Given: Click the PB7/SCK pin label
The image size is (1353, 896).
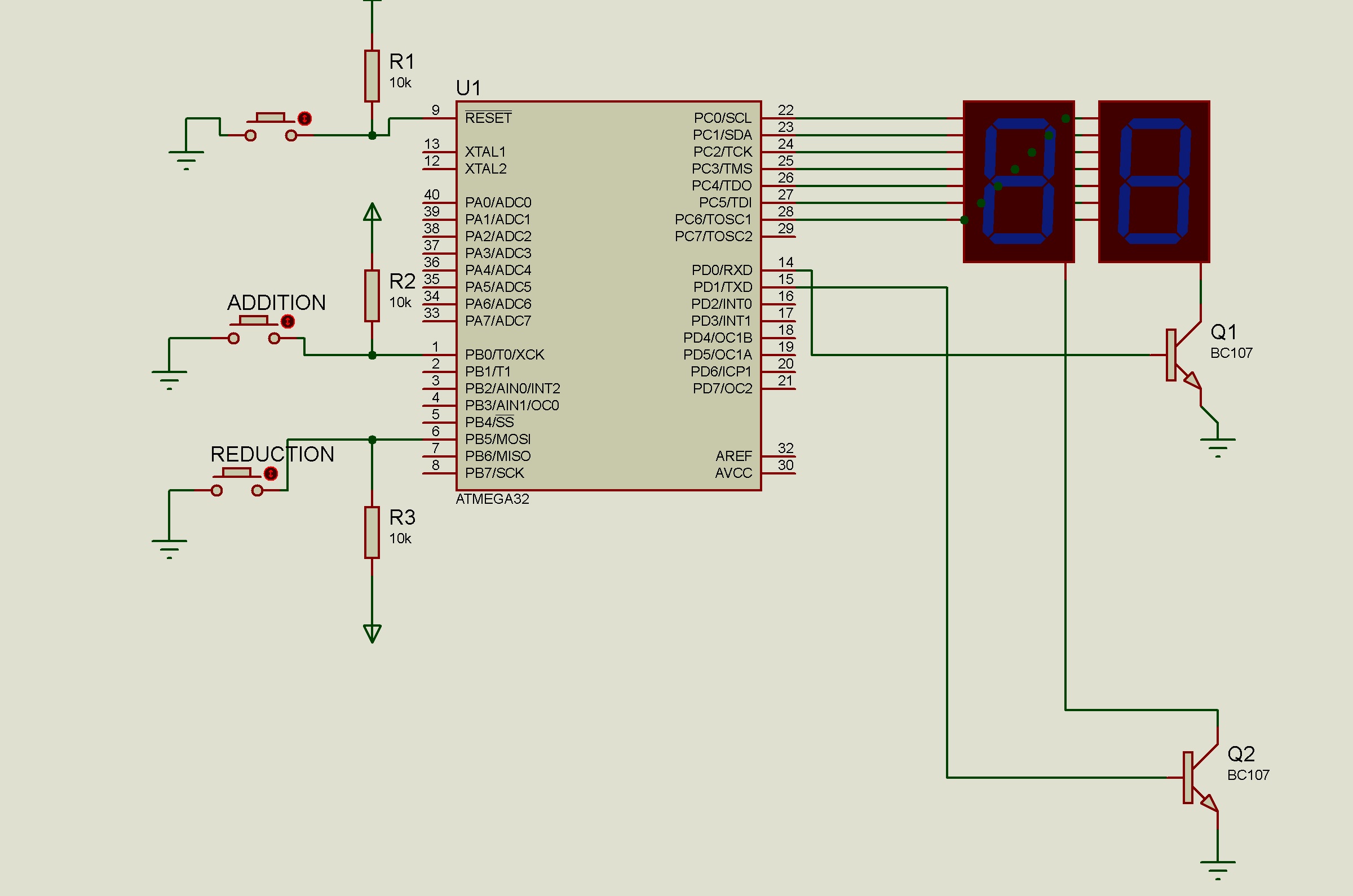Looking at the screenshot, I should 494,473.
